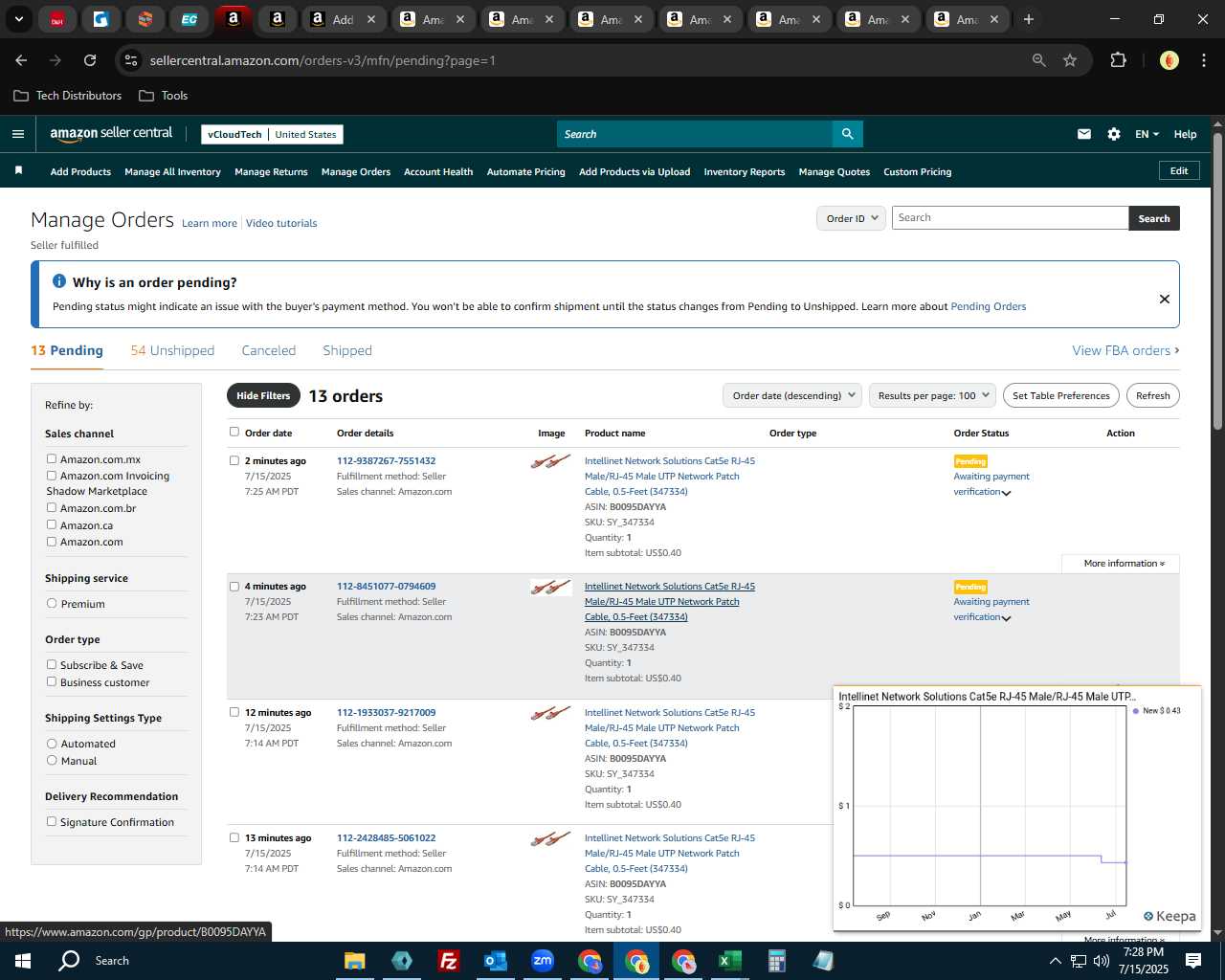Open Results per page dropdown

point(932,395)
